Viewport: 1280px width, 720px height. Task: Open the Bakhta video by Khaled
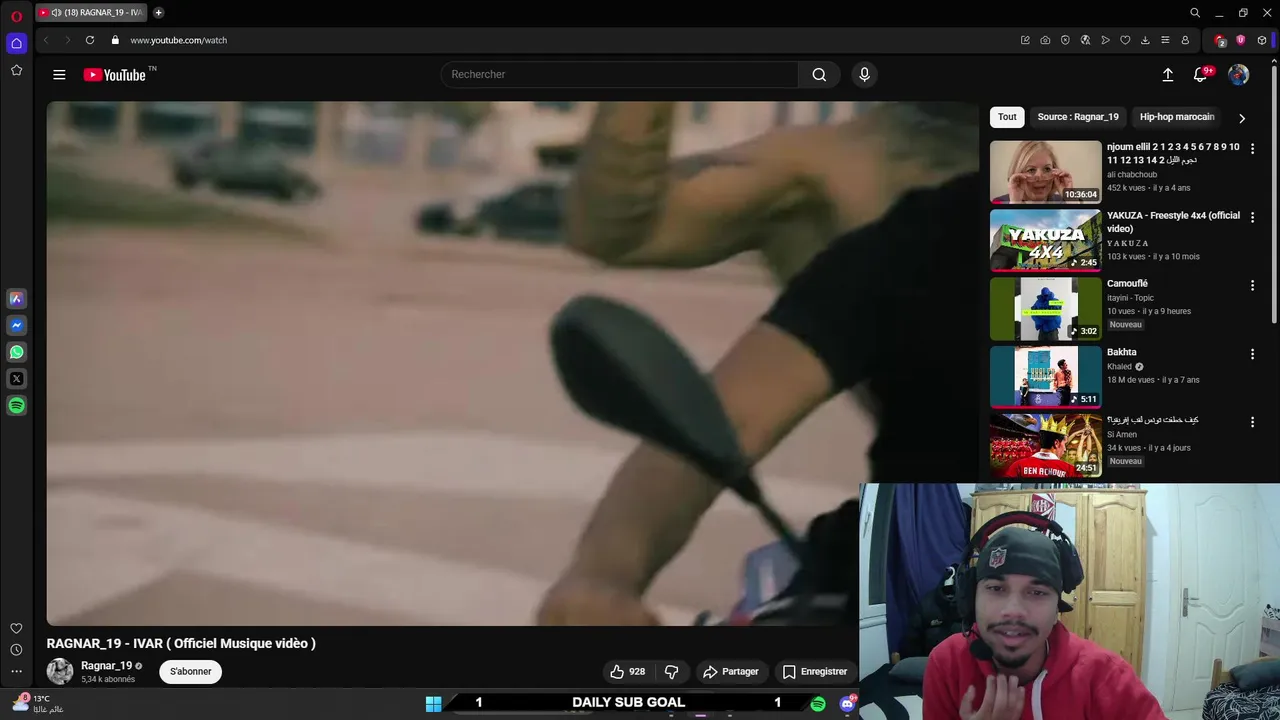pos(1045,376)
